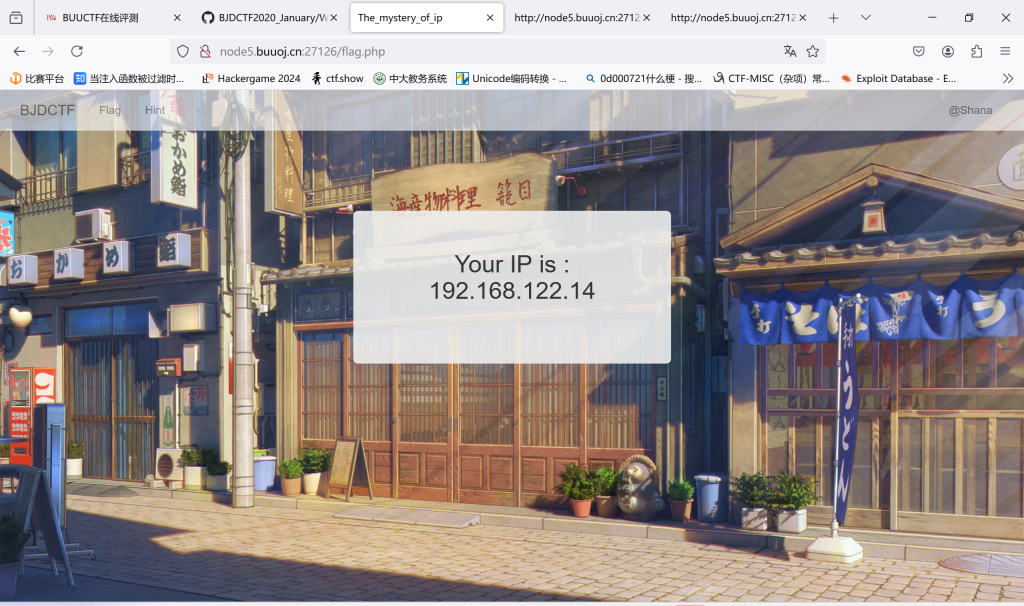
Task: Open the Firefox account icon
Action: coord(948,51)
